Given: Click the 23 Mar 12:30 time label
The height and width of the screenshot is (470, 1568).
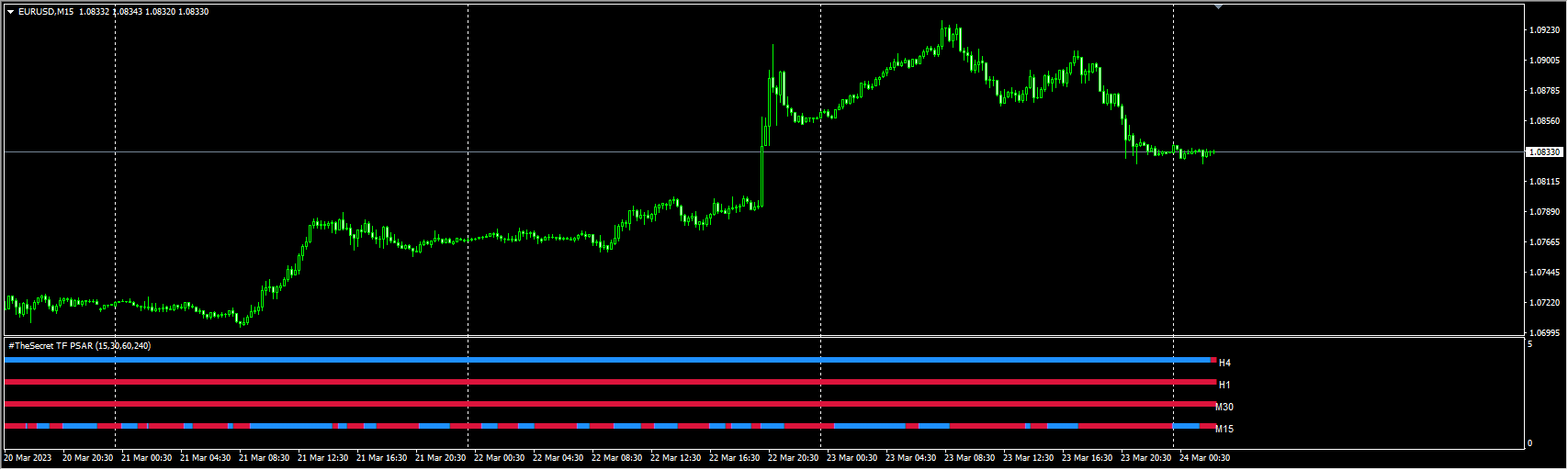Looking at the screenshot, I should pyautogui.click(x=1028, y=458).
